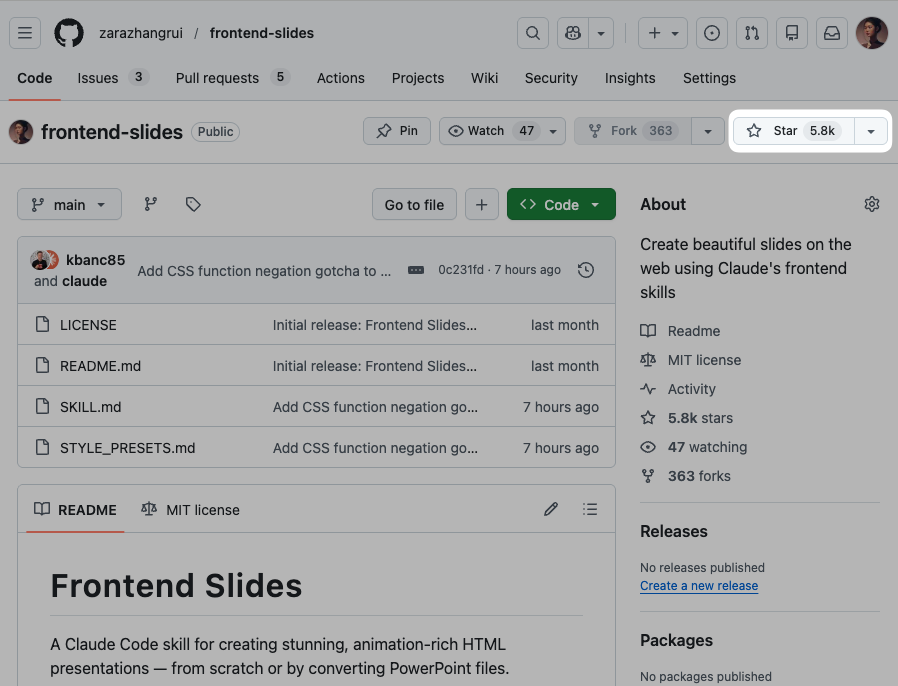View branches via the branch icon
The width and height of the screenshot is (898, 686).
point(151,204)
